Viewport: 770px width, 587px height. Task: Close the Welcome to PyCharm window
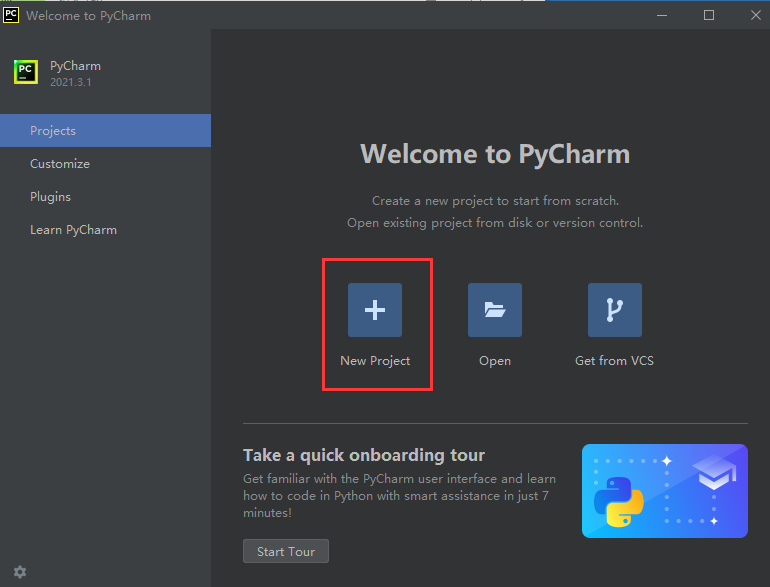(x=756, y=15)
